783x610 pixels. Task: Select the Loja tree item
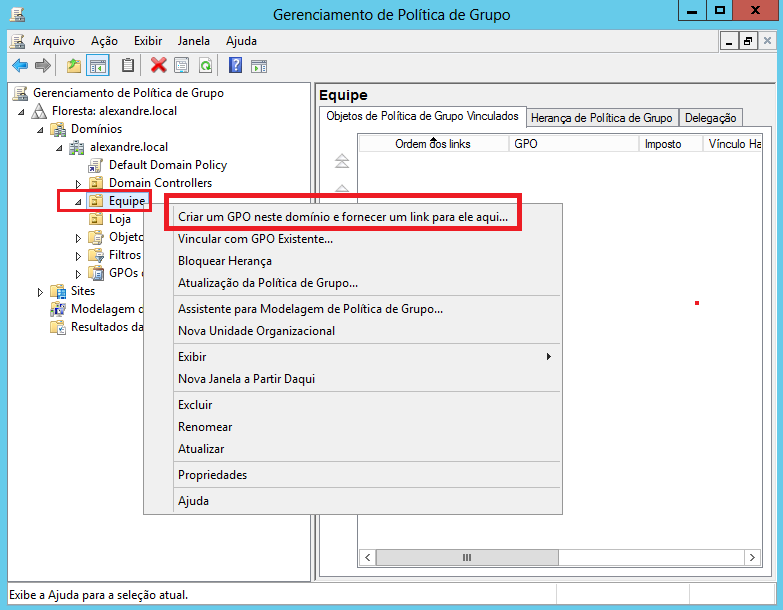point(120,219)
